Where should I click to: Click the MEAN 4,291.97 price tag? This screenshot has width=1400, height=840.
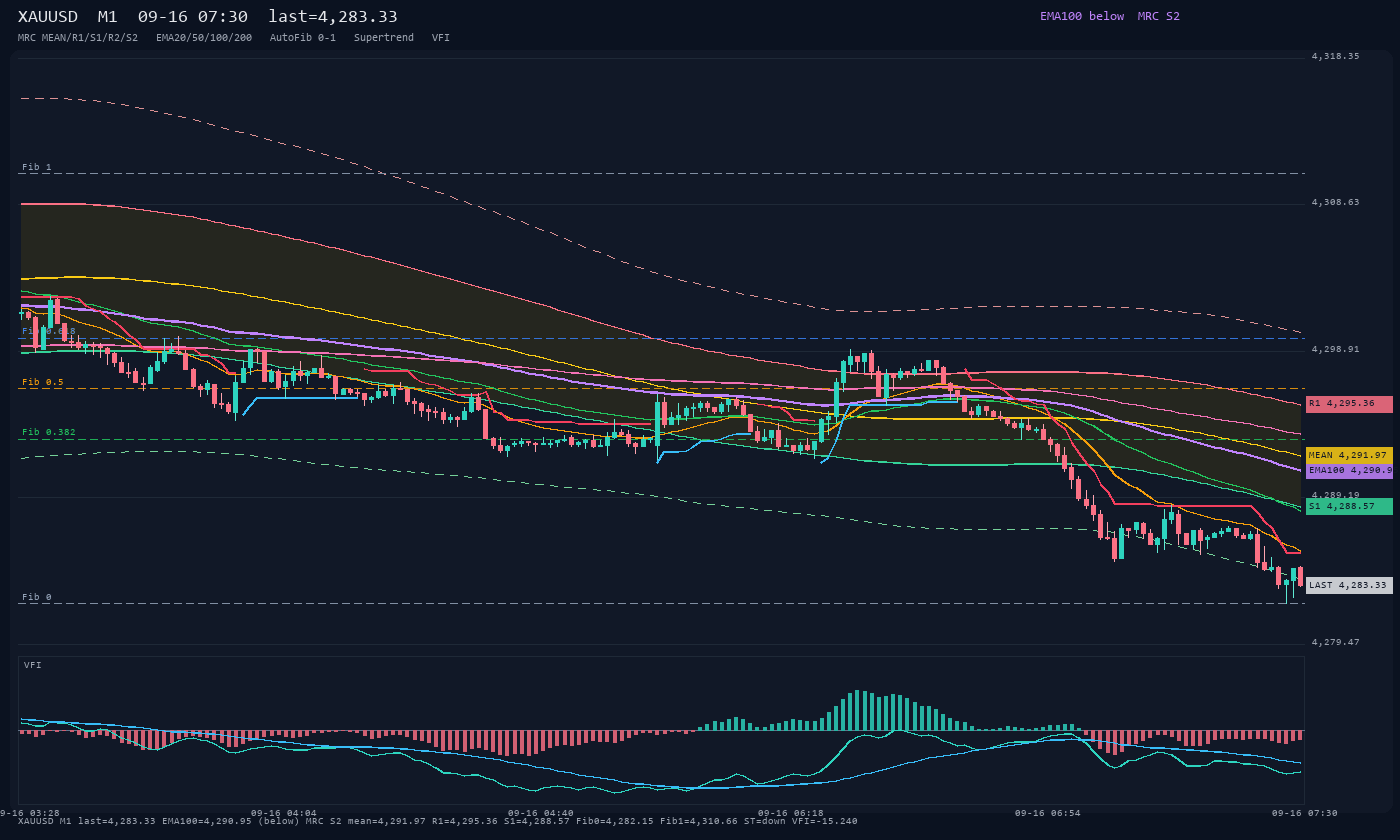coord(1349,455)
